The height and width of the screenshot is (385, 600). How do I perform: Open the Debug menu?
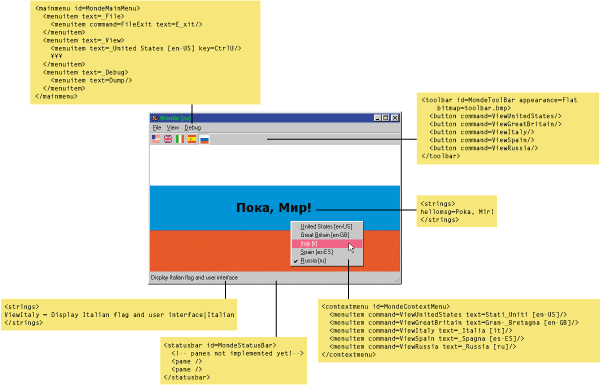192,127
